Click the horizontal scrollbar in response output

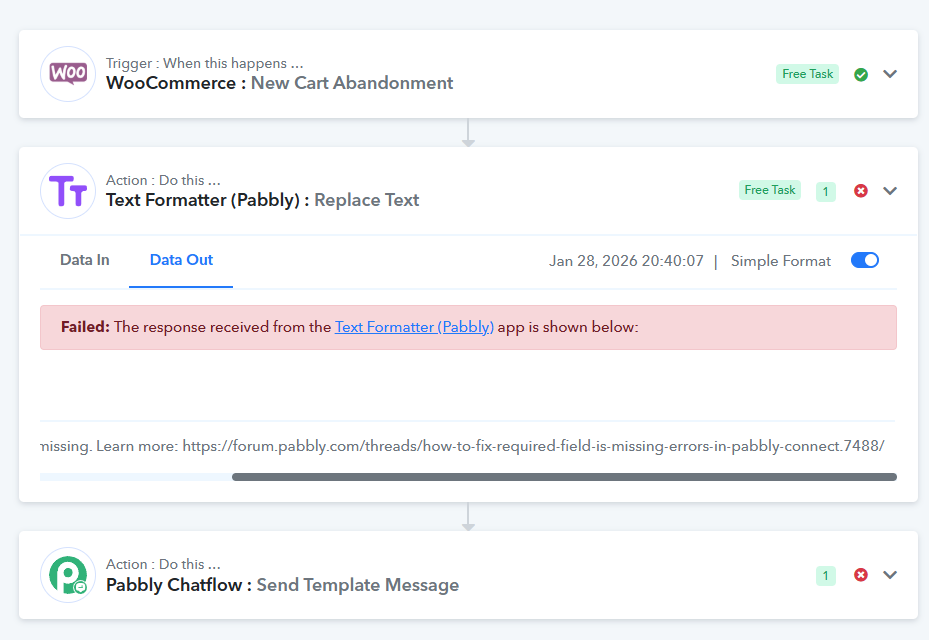pyautogui.click(x=564, y=477)
